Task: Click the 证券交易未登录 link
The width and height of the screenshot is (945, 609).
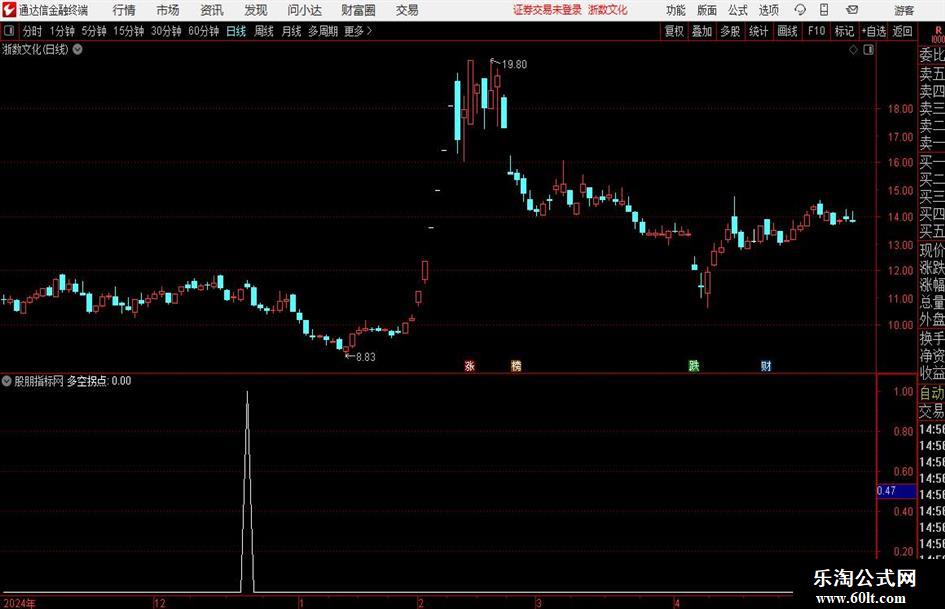Action: coord(547,10)
